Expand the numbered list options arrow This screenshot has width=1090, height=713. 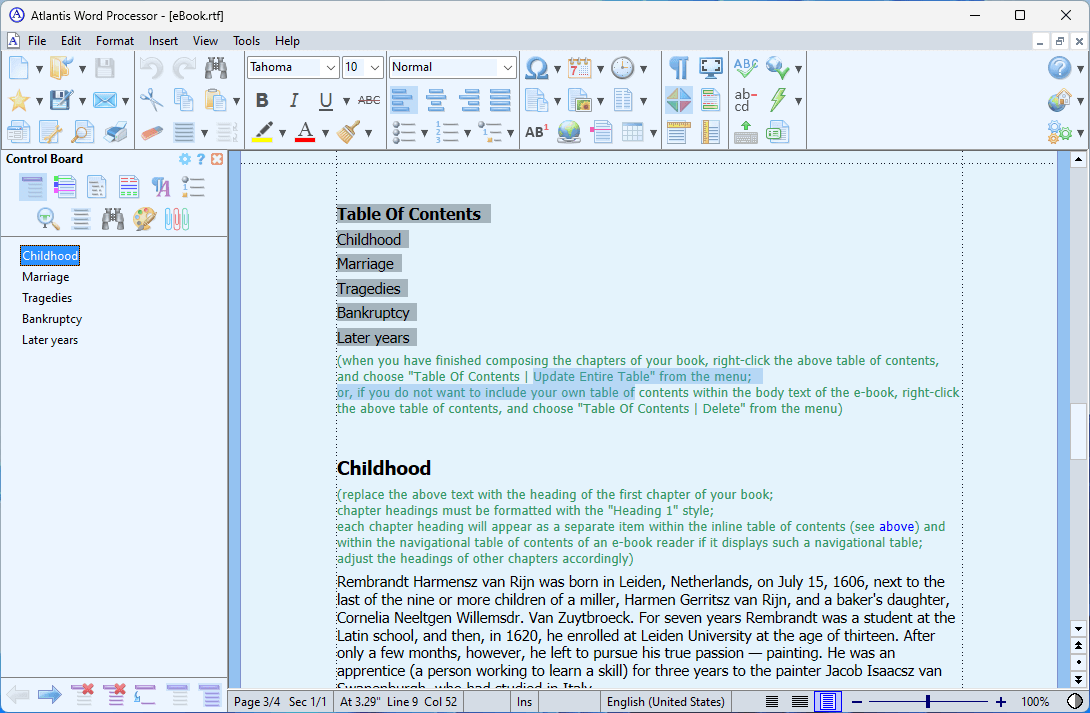point(467,133)
